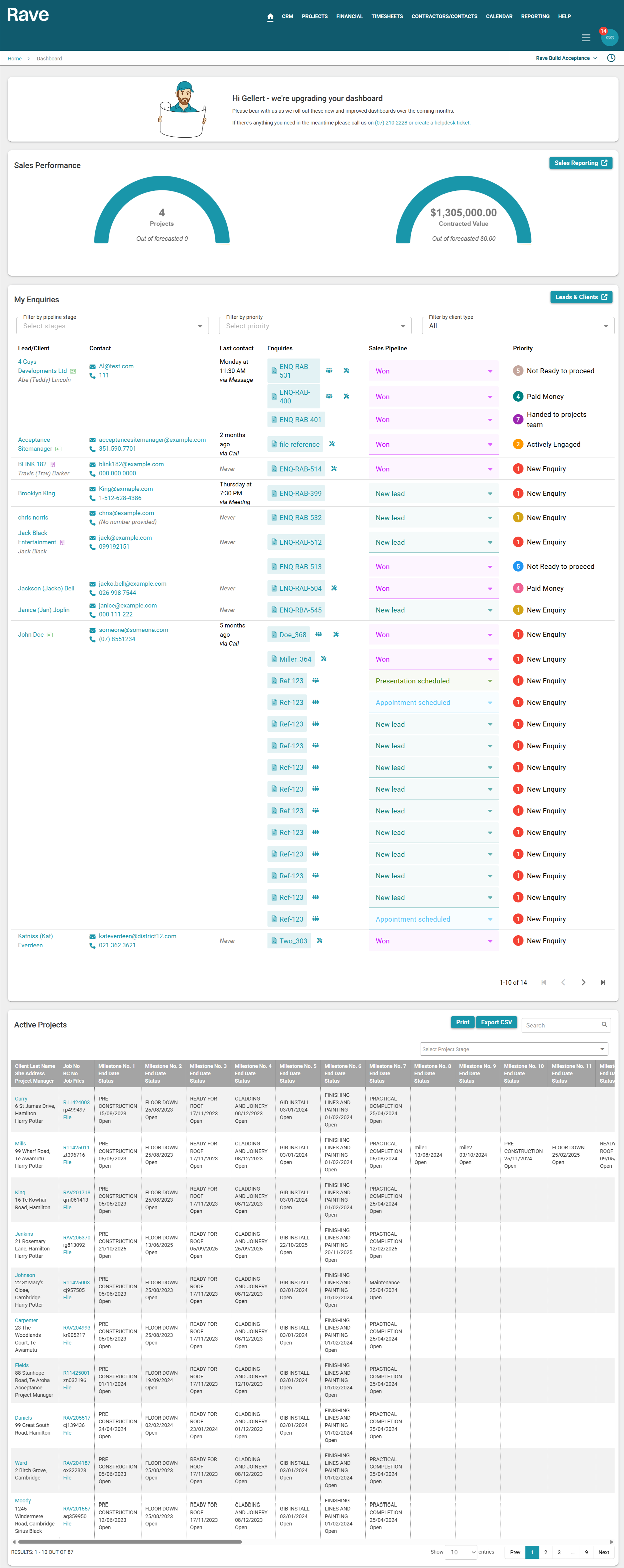624x1568 pixels.
Task: Click the tools icon beside ENQ-RAB-400
Action: point(346,396)
